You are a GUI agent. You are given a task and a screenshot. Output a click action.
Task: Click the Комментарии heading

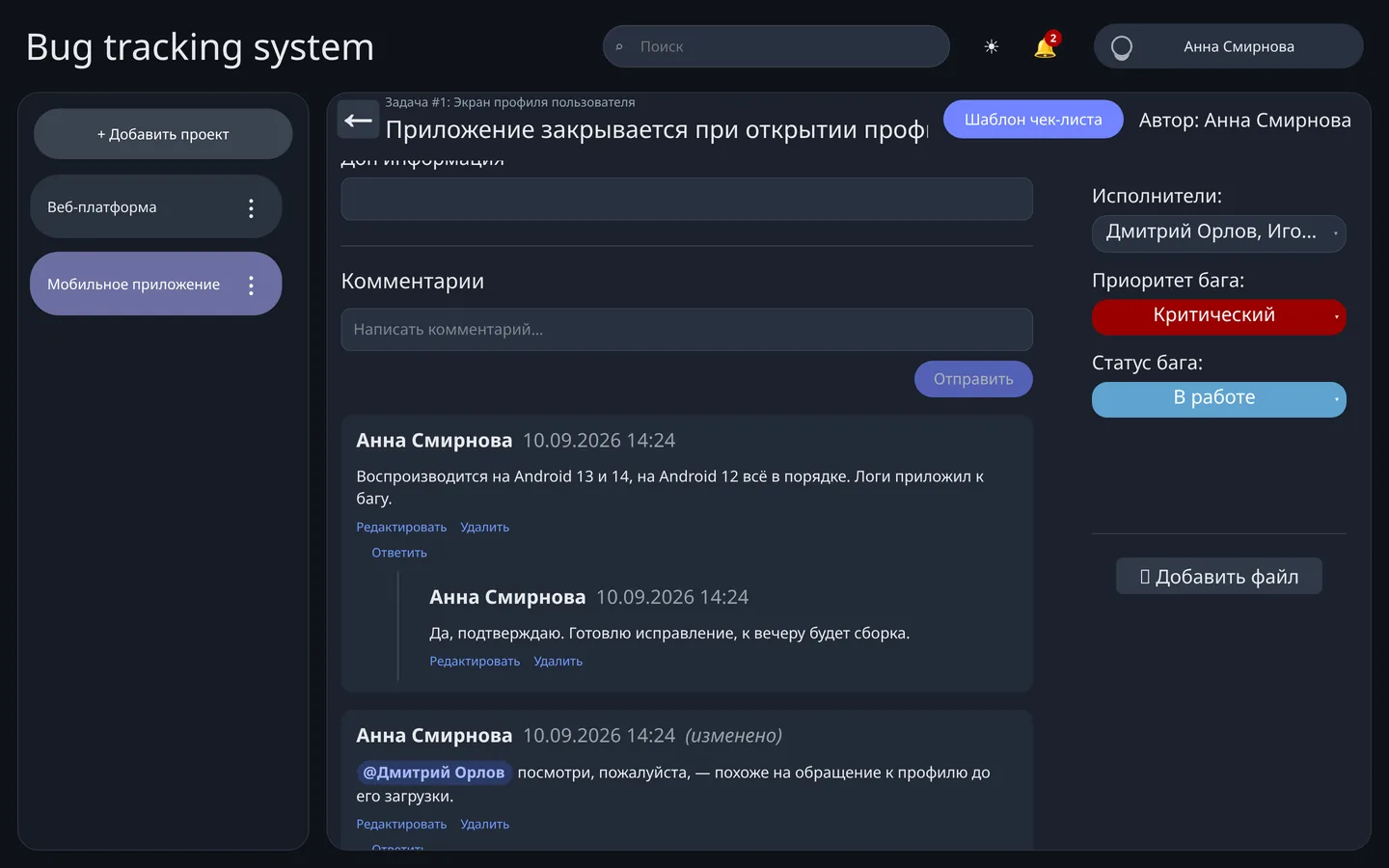point(412,282)
